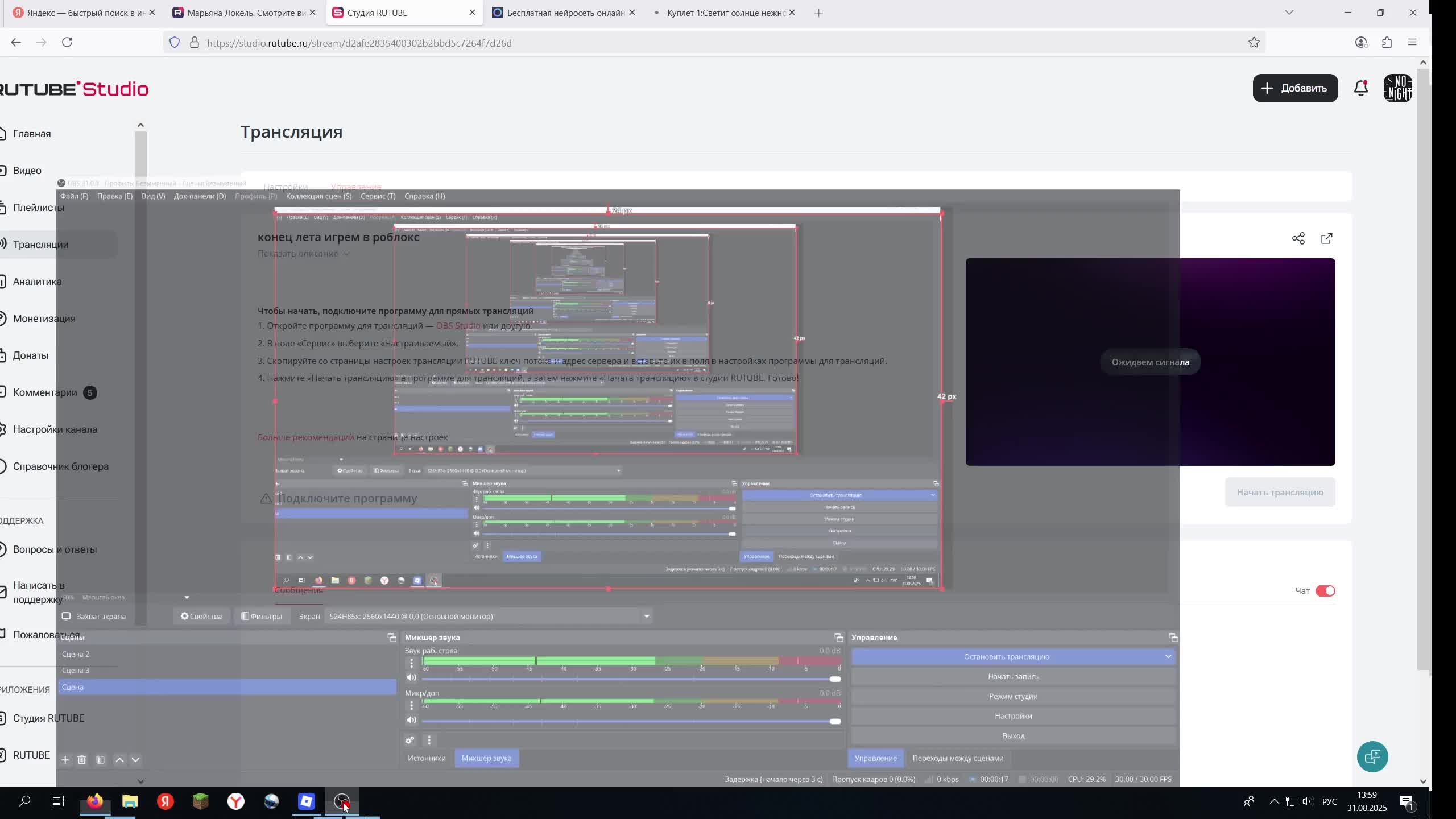
Task: Click the Начать запись button
Action: [x=1012, y=676]
